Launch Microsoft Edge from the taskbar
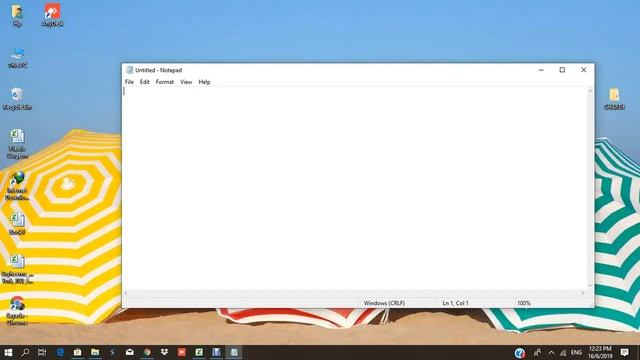The width and height of the screenshot is (640, 360). [60, 352]
